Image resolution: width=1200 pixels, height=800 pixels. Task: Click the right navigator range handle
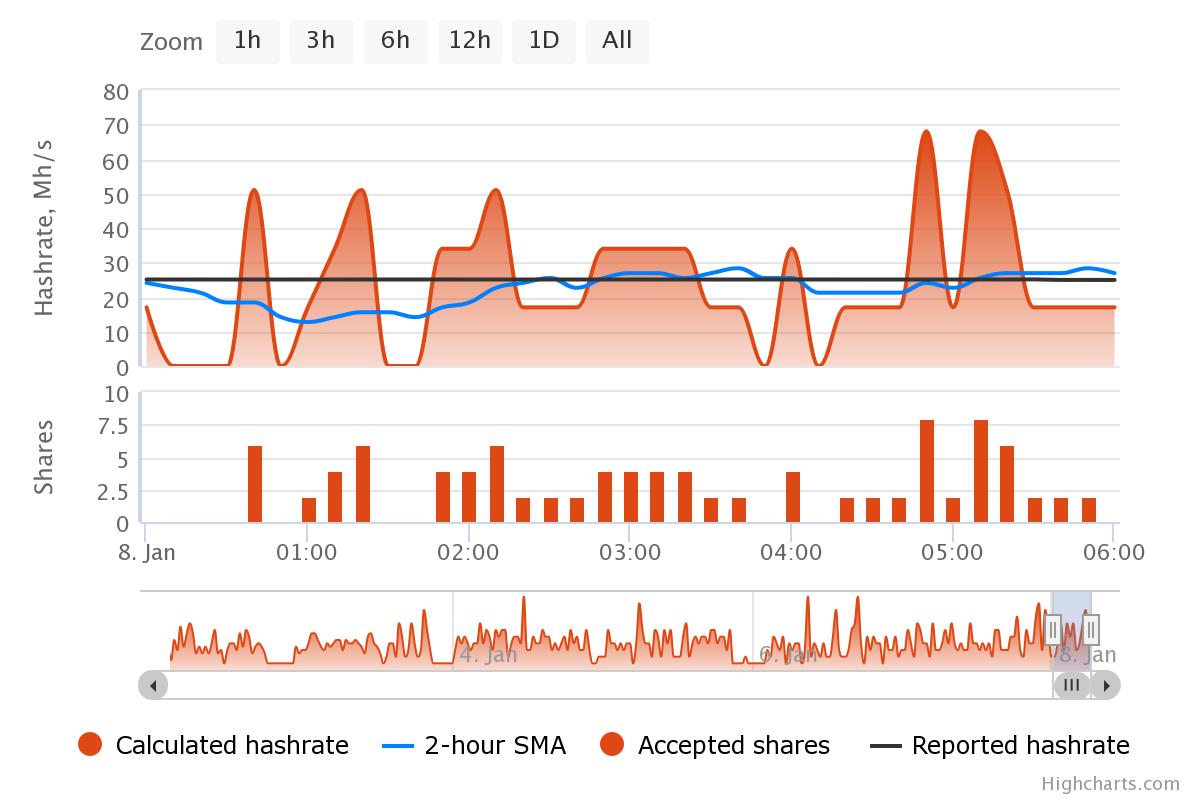(1091, 629)
